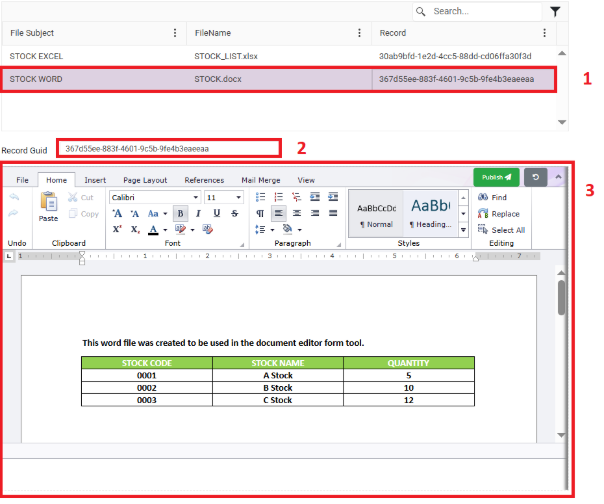Viewport: 604px width, 504px height.
Task: Open the paragraph shading dropdown arrow
Action: point(300,229)
